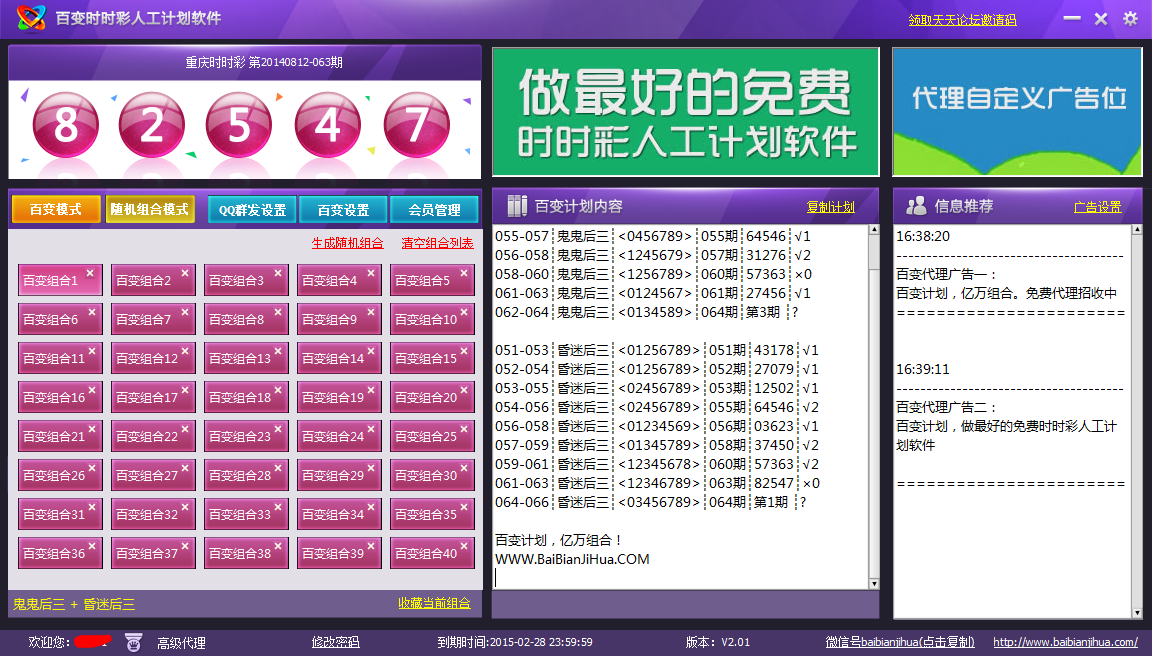Click 复制计划 link
This screenshot has width=1152, height=656.
pos(831,207)
